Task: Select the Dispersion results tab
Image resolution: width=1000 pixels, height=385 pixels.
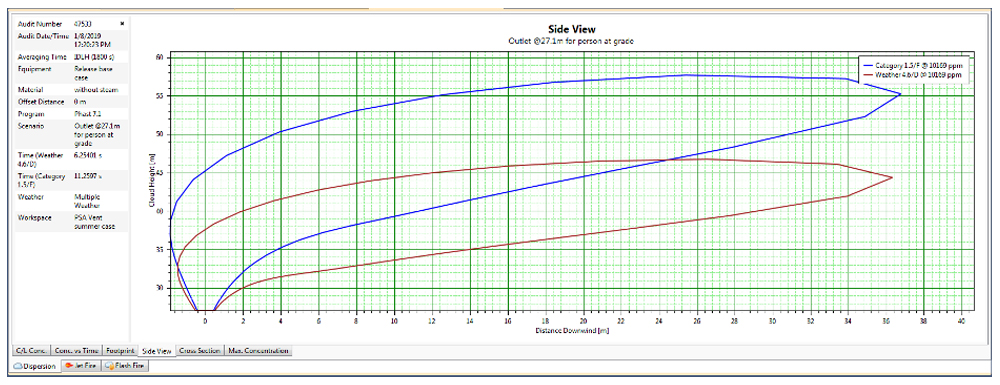Action: (35, 367)
